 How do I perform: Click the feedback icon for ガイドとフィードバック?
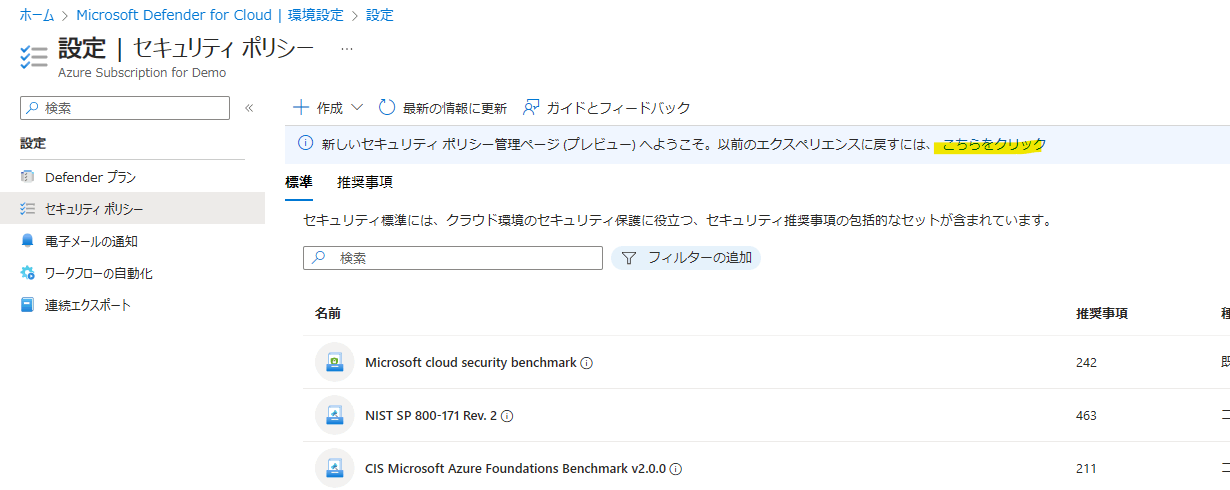click(532, 107)
